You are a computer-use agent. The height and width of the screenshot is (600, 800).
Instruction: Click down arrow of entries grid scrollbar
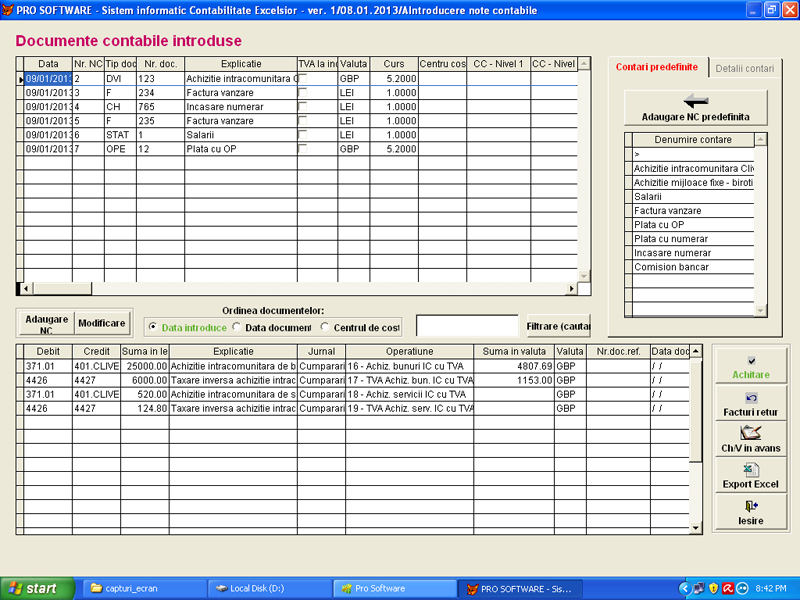[x=695, y=528]
